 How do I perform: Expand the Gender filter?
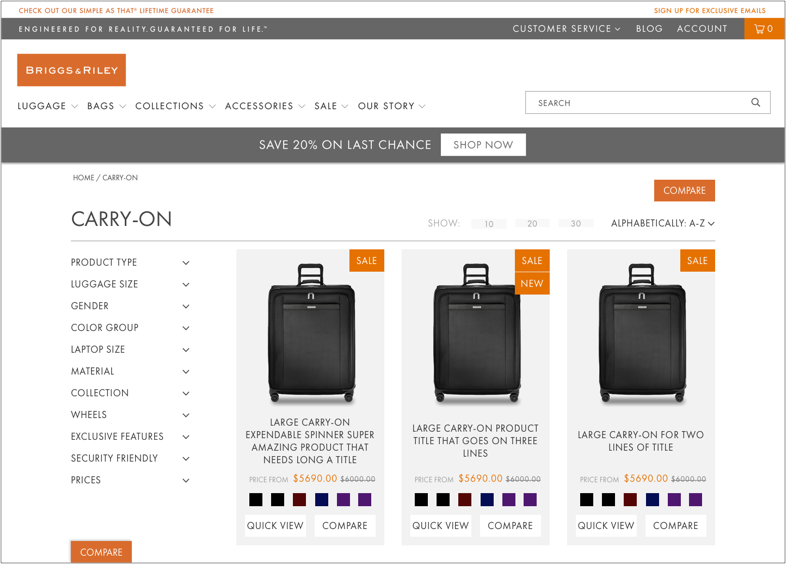tap(130, 306)
